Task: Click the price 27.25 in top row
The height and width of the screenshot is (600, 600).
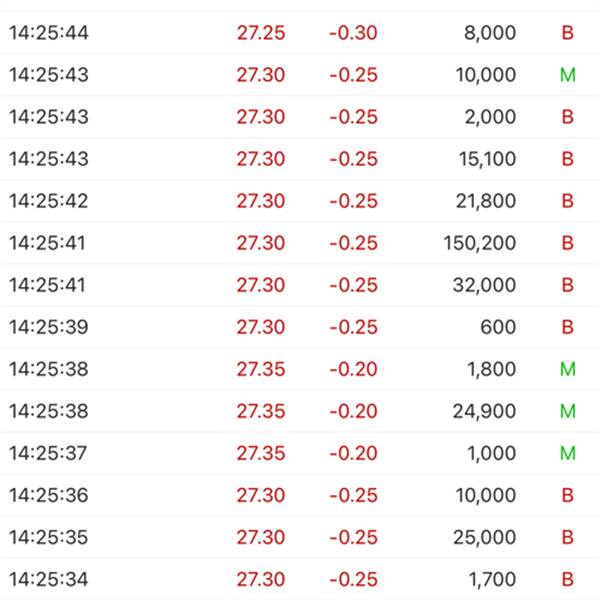Action: pyautogui.click(x=261, y=33)
